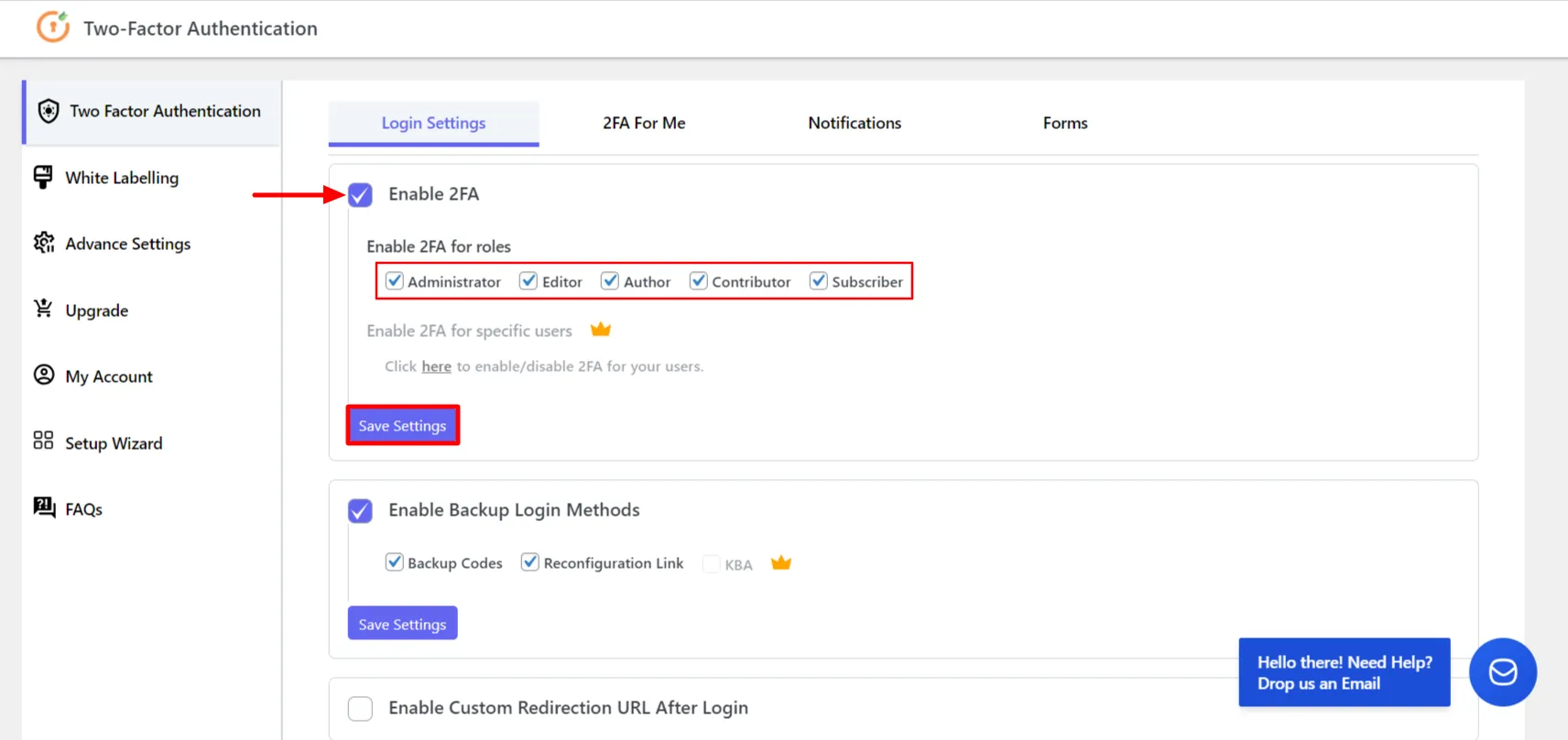Screen dimensions: 1568x740
Task: Uncheck the Enable 2FA checkbox
Action: (360, 195)
